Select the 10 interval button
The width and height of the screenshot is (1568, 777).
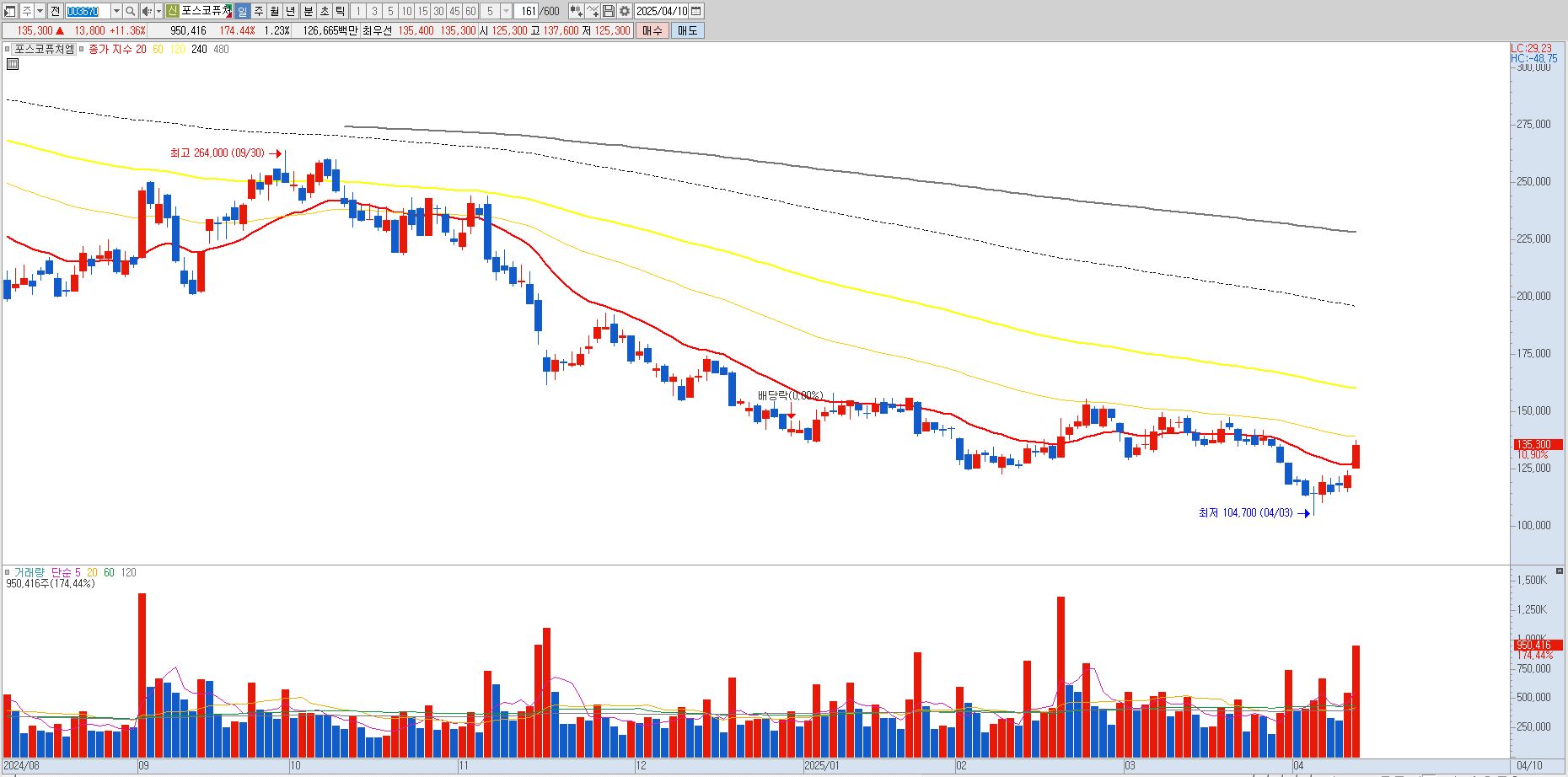[x=406, y=11]
